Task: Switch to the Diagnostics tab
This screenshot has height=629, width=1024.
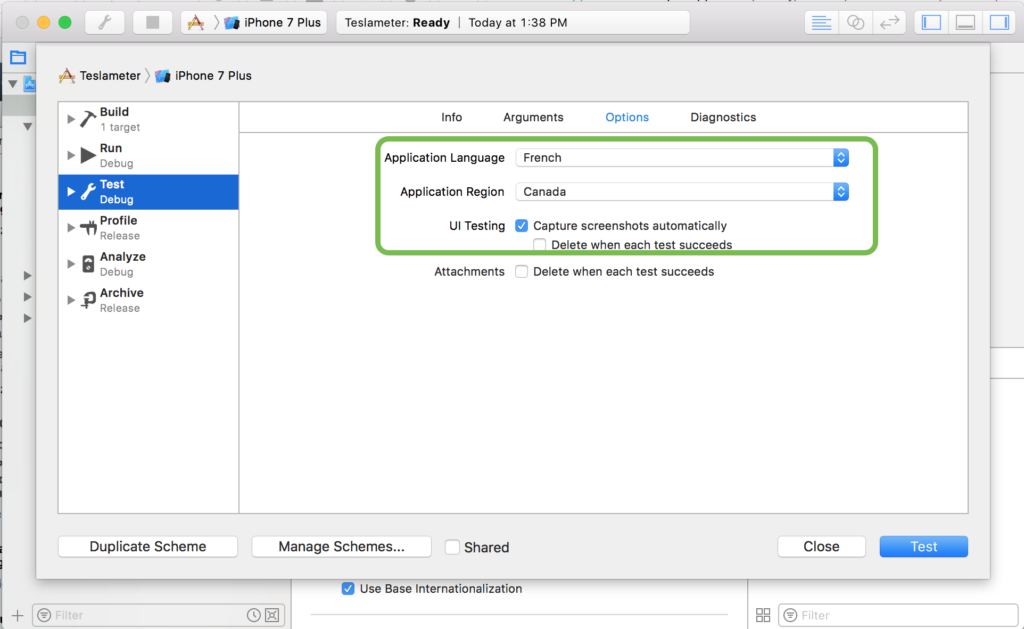Action: click(723, 118)
